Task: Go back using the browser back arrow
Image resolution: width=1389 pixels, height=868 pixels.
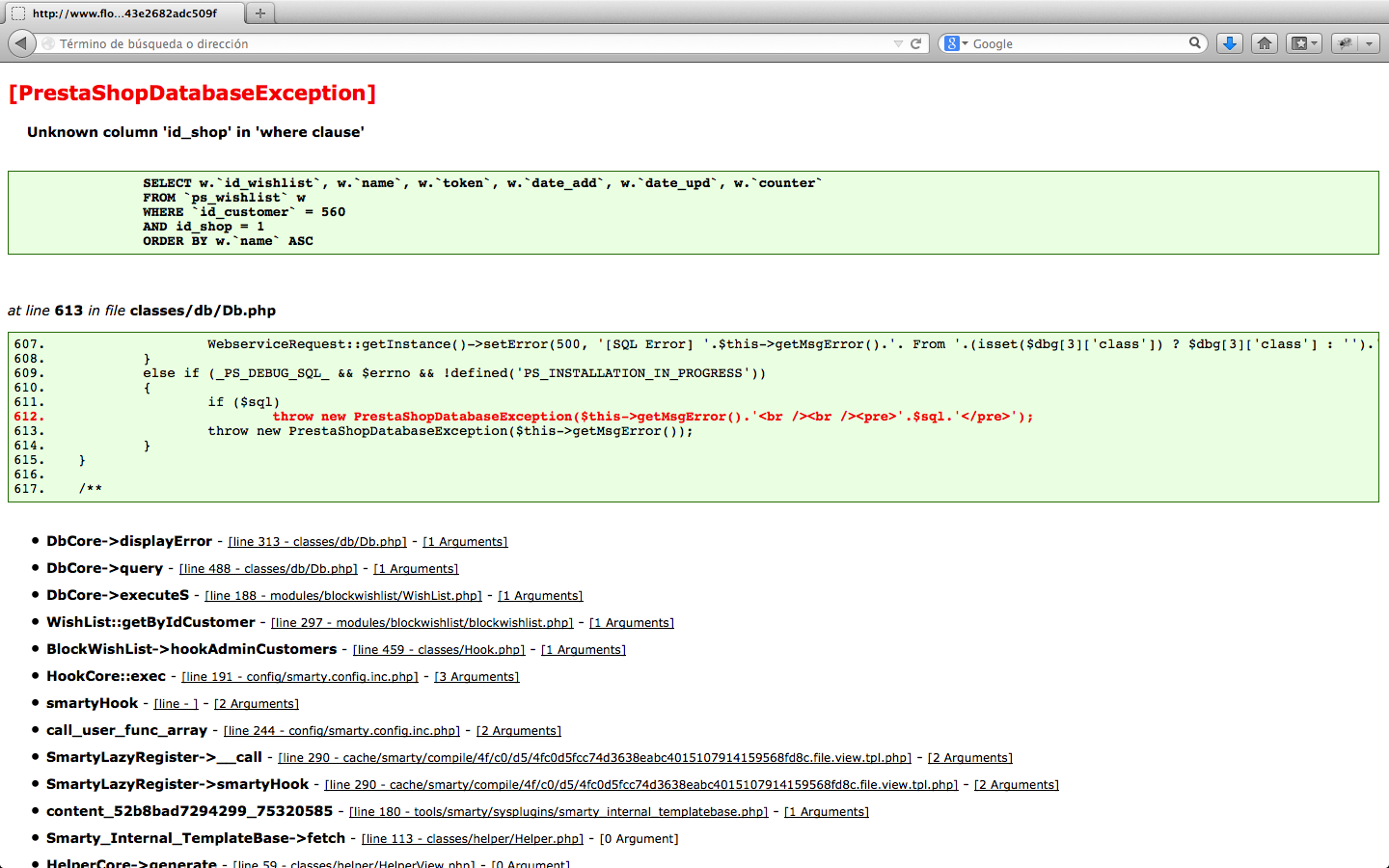Action: coord(21,43)
